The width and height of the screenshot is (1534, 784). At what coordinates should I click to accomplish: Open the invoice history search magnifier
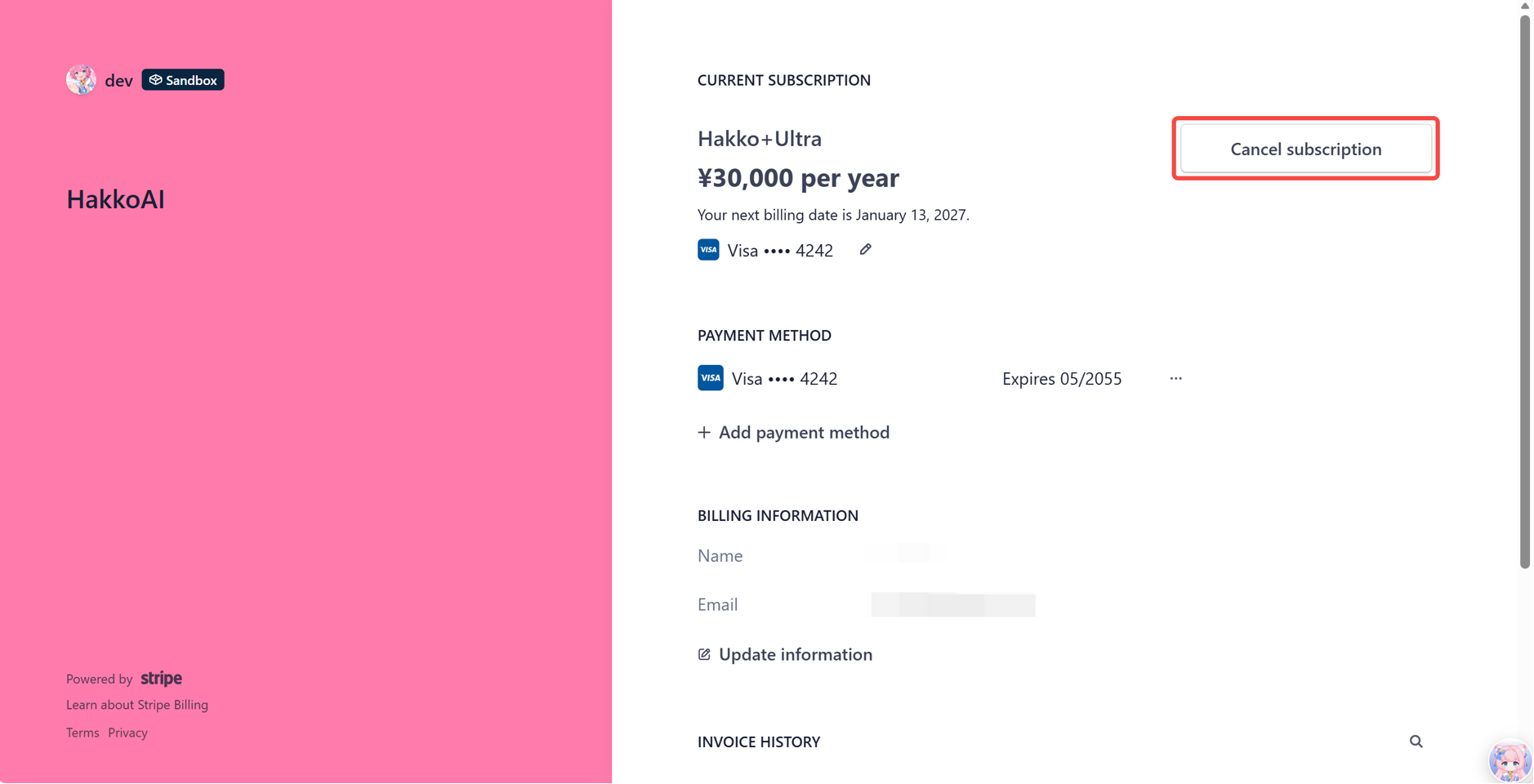click(x=1416, y=742)
